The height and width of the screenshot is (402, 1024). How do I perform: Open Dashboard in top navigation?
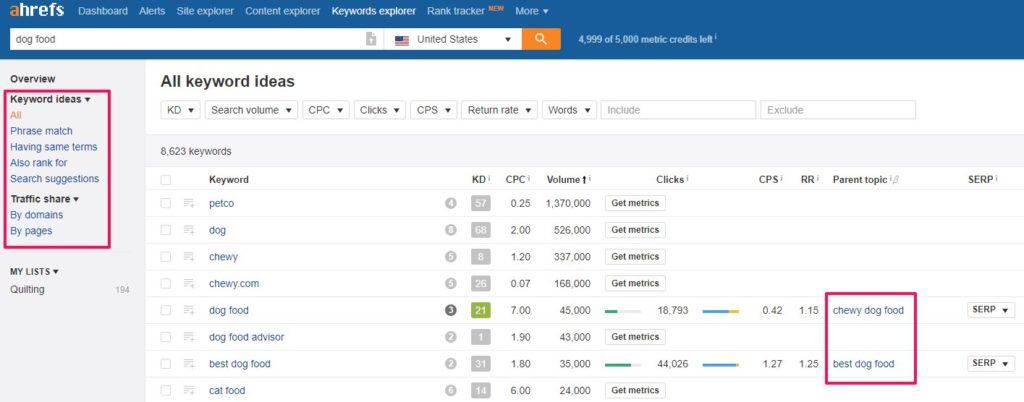(103, 11)
